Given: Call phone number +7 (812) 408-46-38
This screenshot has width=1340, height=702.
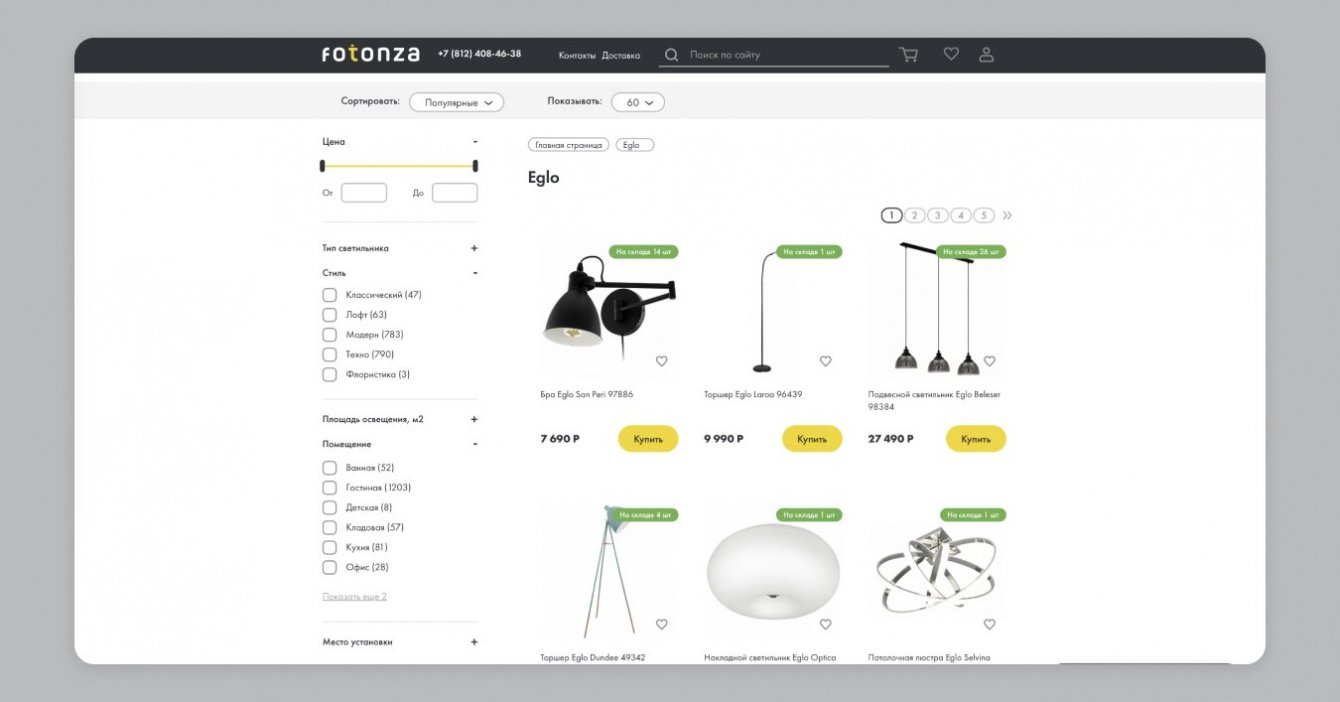Looking at the screenshot, I should [479, 54].
